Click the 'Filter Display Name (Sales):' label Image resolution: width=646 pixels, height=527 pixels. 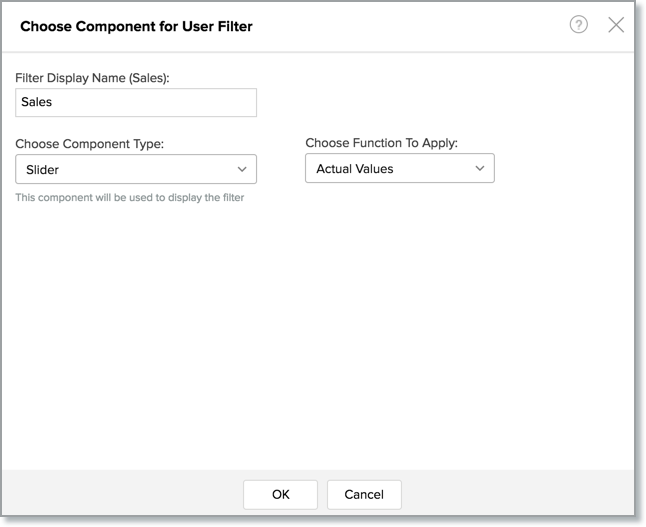(94, 76)
